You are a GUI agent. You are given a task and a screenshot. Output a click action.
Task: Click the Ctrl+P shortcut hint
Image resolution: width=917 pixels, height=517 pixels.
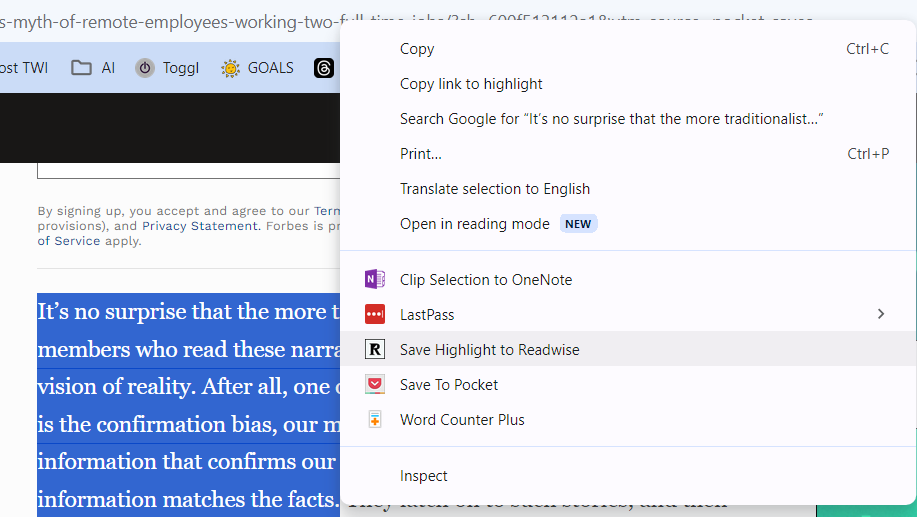pyautogui.click(x=868, y=154)
